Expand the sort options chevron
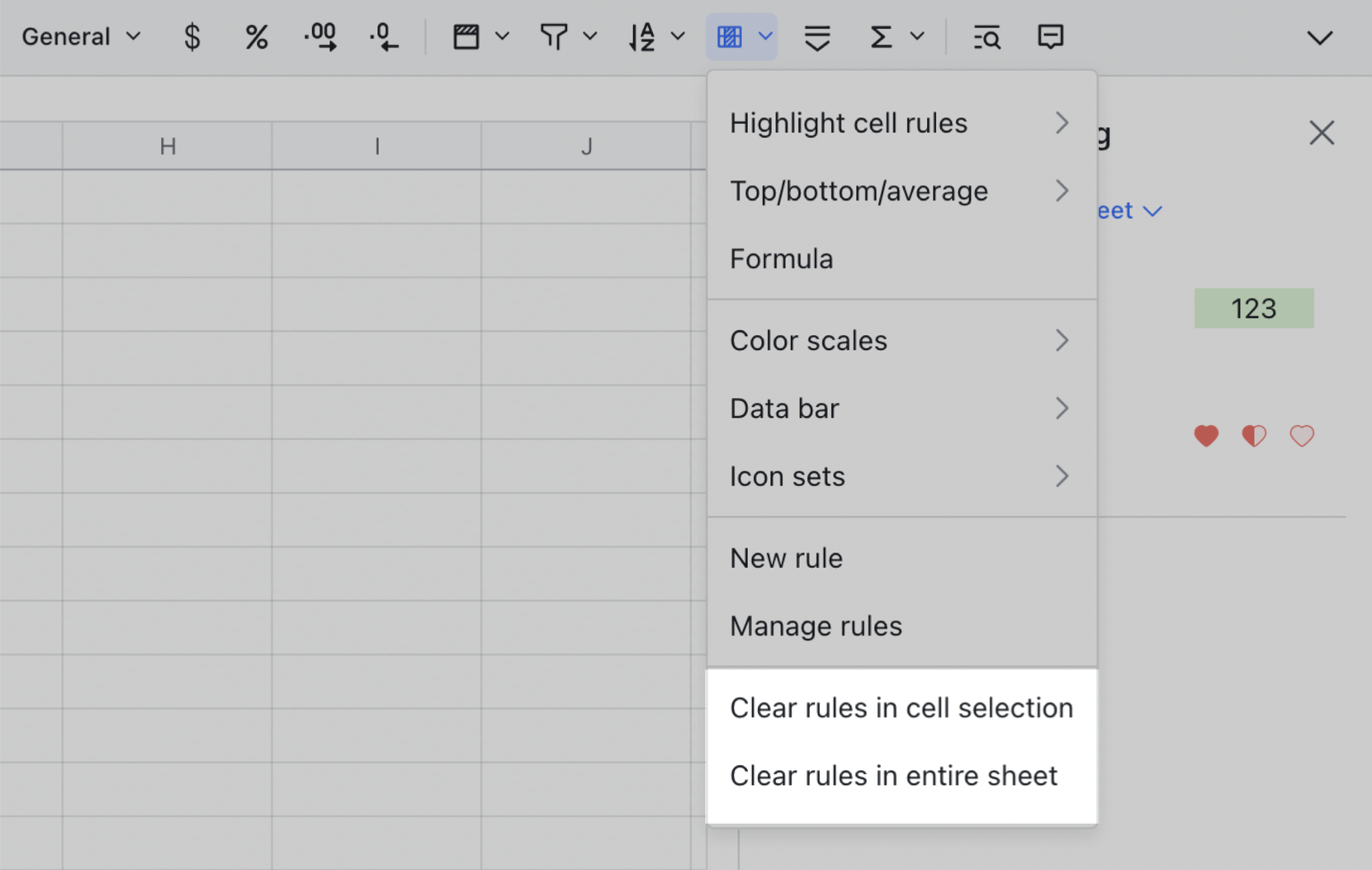 (677, 36)
